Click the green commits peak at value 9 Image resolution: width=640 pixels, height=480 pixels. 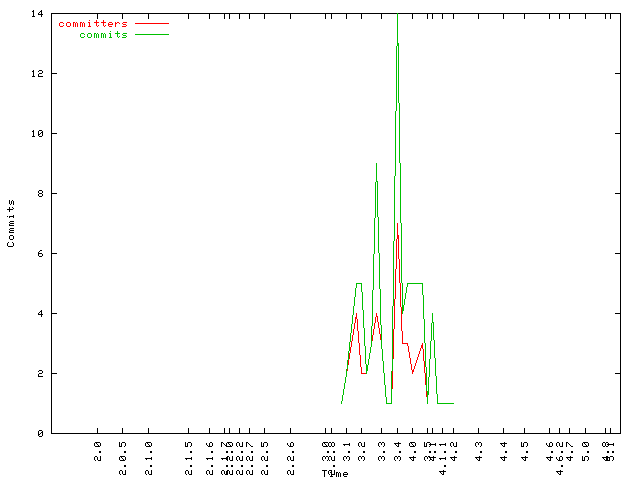[x=376, y=164]
